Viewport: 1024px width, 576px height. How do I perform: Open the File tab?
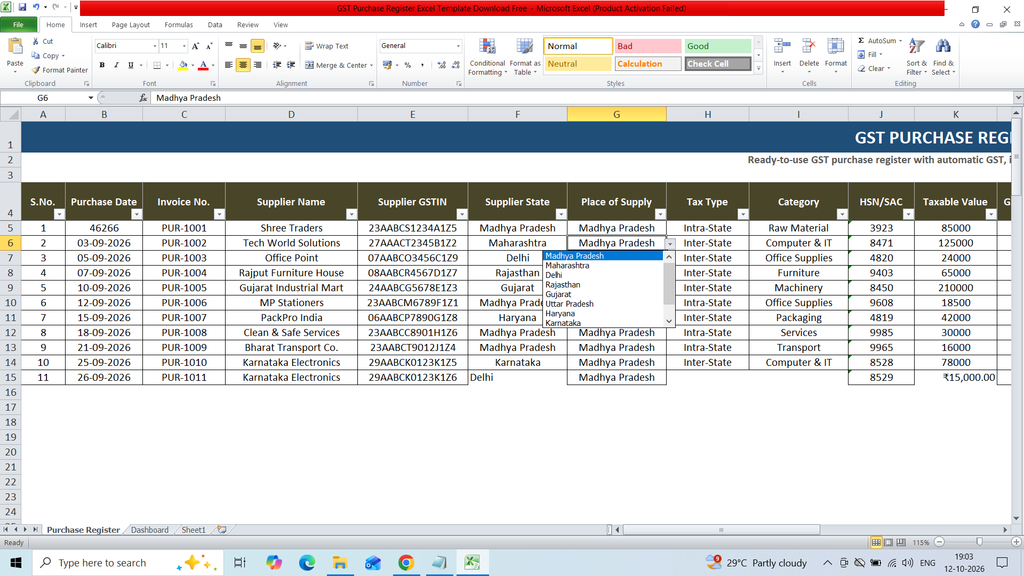(18, 25)
